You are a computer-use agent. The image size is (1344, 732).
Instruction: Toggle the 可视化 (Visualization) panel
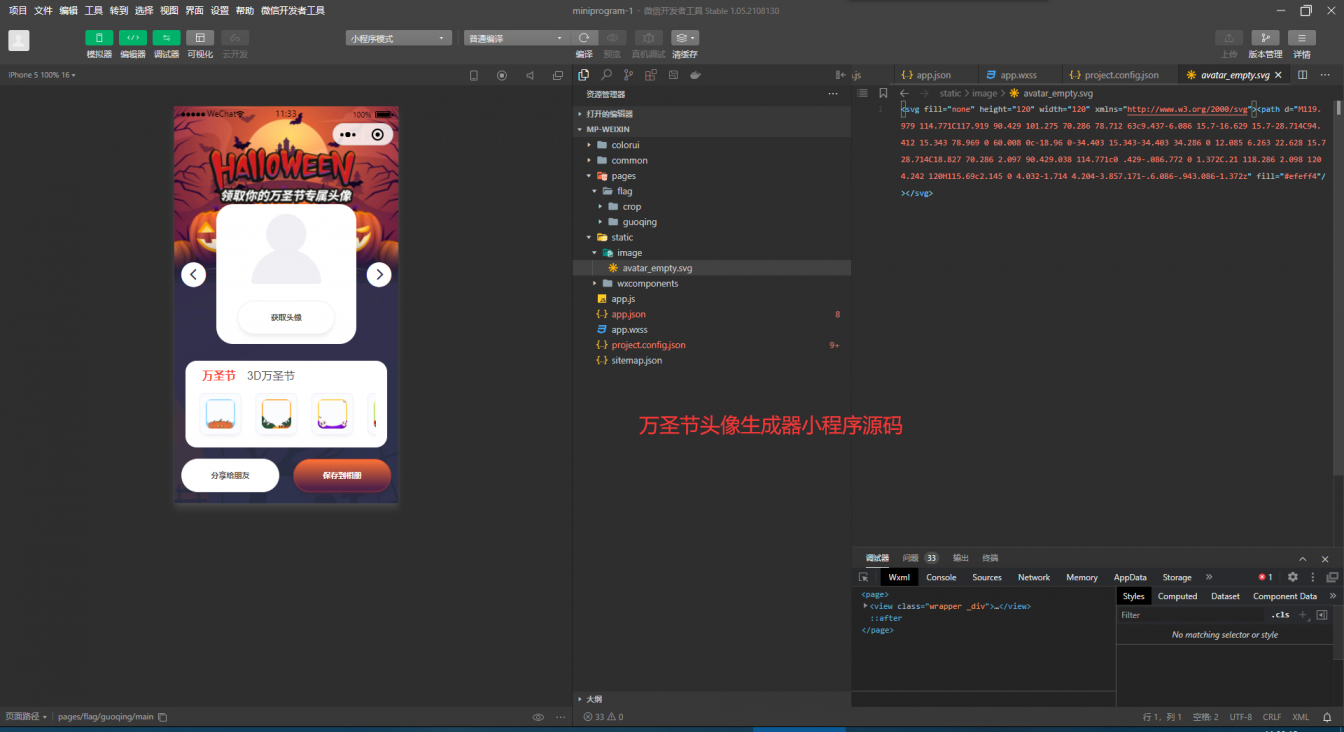click(x=200, y=38)
